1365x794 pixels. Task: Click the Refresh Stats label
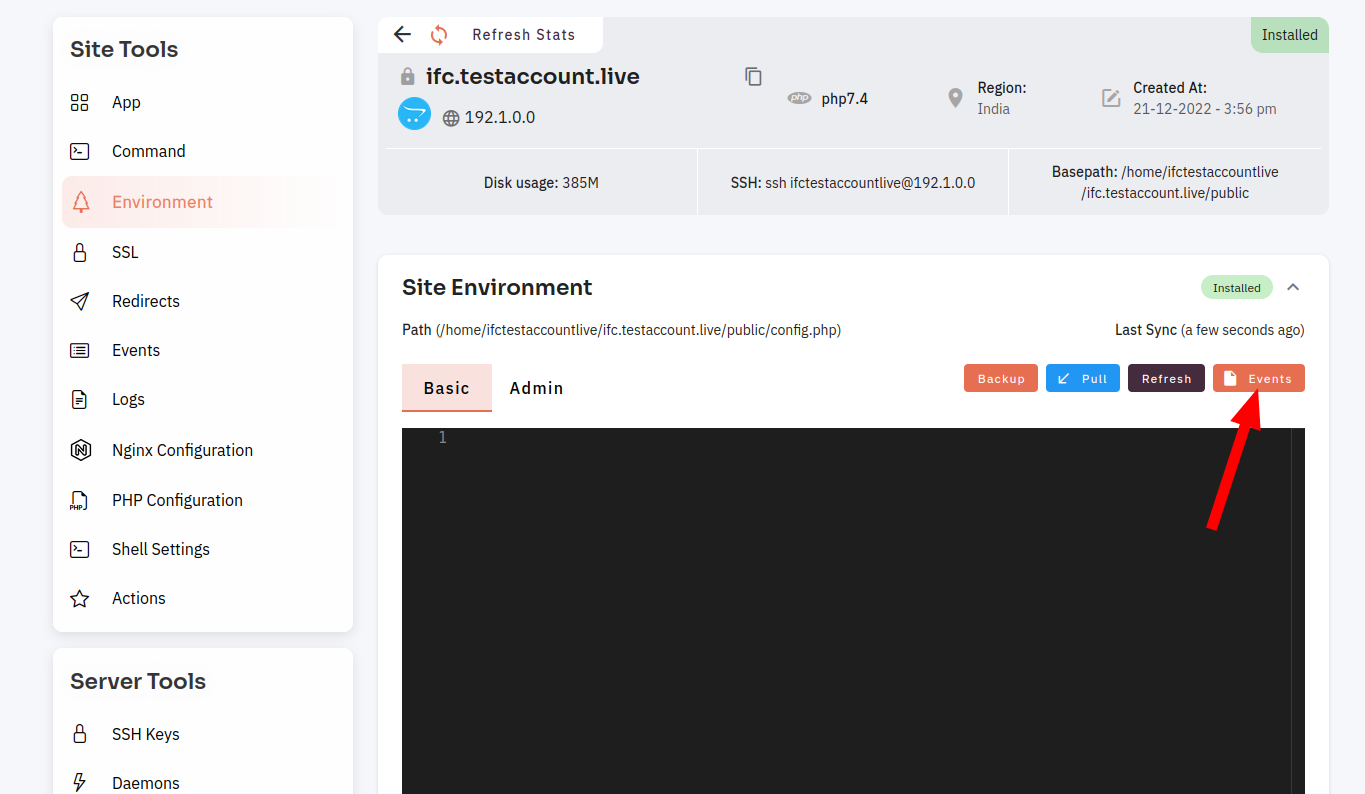[524, 35]
